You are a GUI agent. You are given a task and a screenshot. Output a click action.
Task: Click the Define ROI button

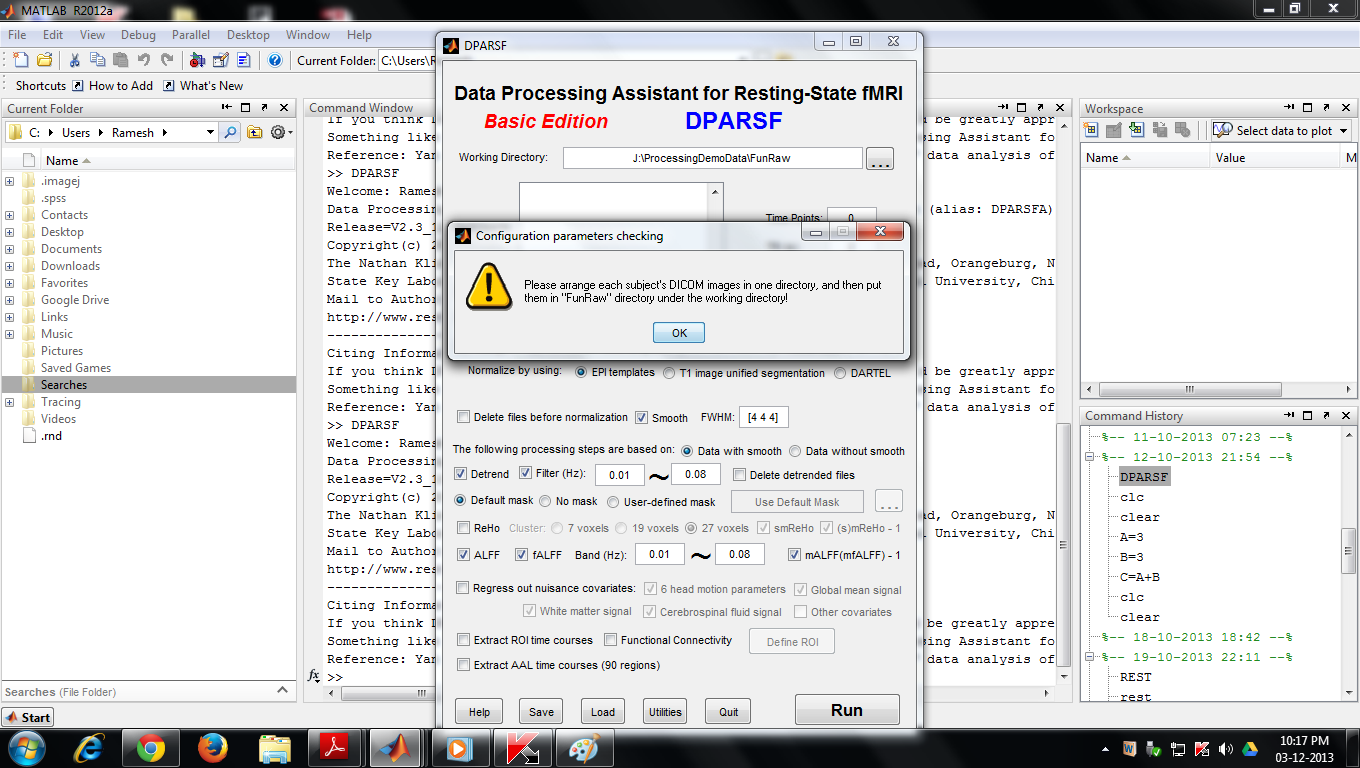(792, 642)
